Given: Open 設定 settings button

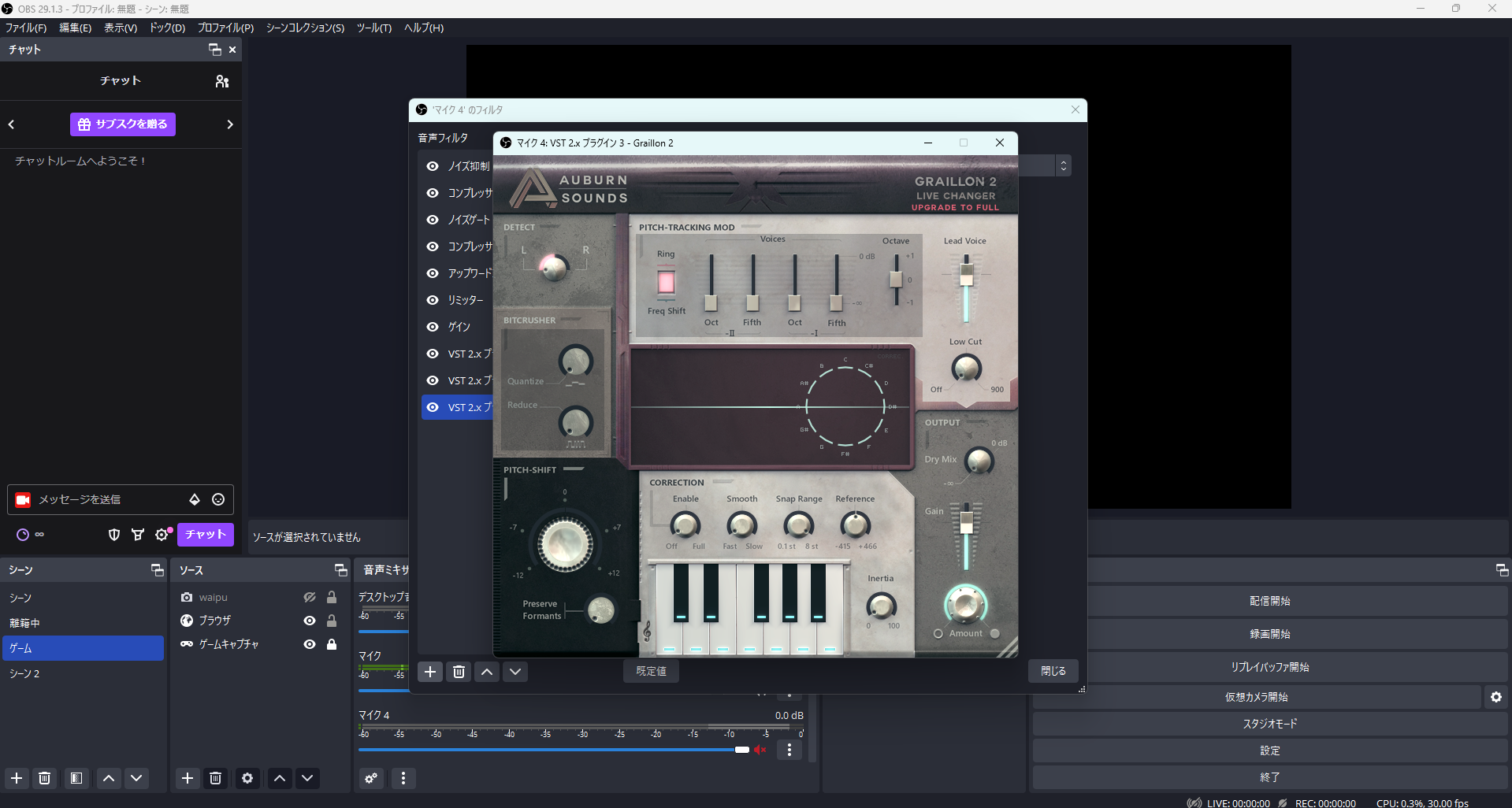Looking at the screenshot, I should (x=1269, y=751).
